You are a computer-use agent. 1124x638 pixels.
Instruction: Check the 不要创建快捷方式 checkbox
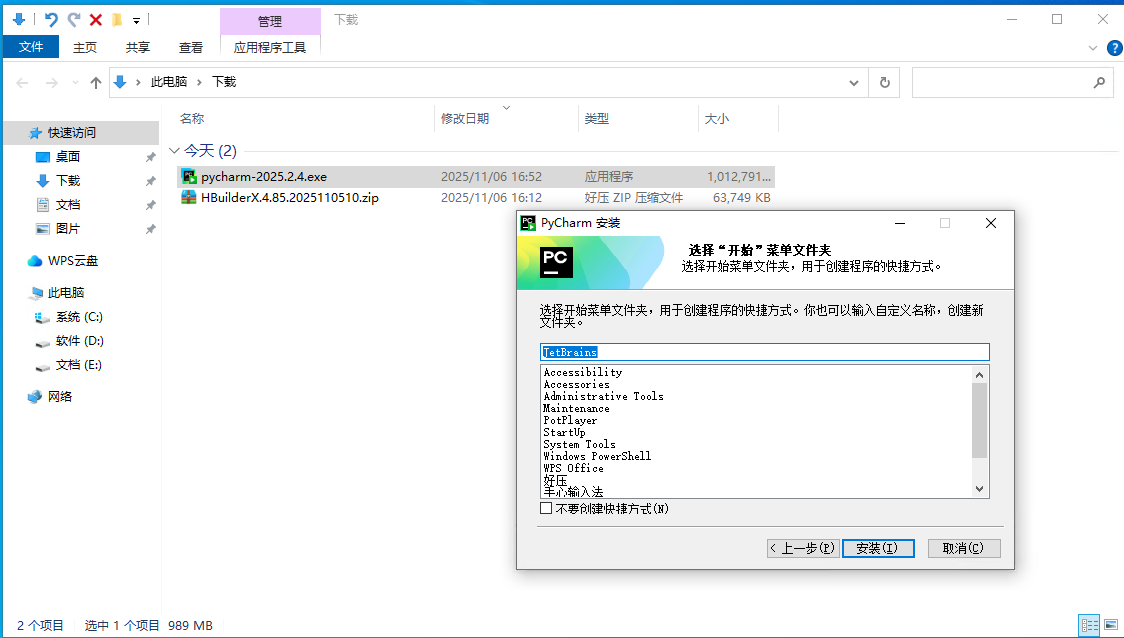(546, 508)
